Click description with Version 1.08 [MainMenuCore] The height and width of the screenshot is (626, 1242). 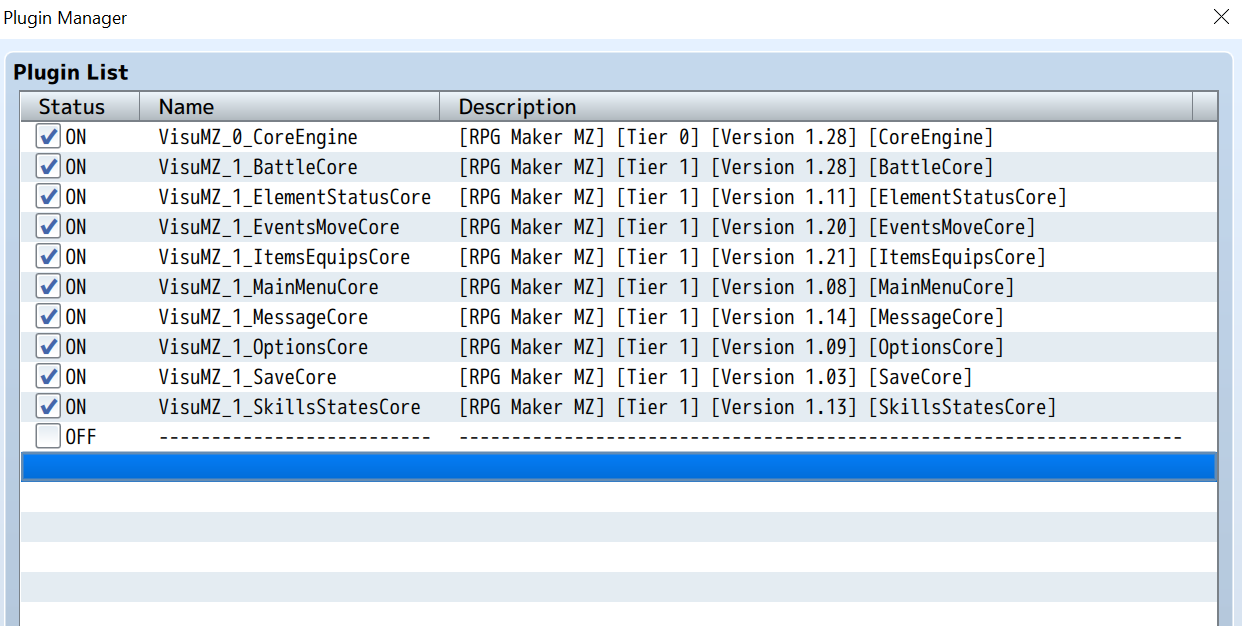736,287
